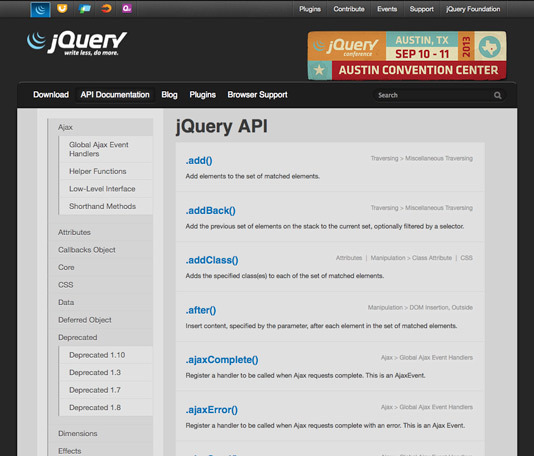Focus the Search input field
Image resolution: width=534 pixels, height=456 pixels.
(439, 95)
